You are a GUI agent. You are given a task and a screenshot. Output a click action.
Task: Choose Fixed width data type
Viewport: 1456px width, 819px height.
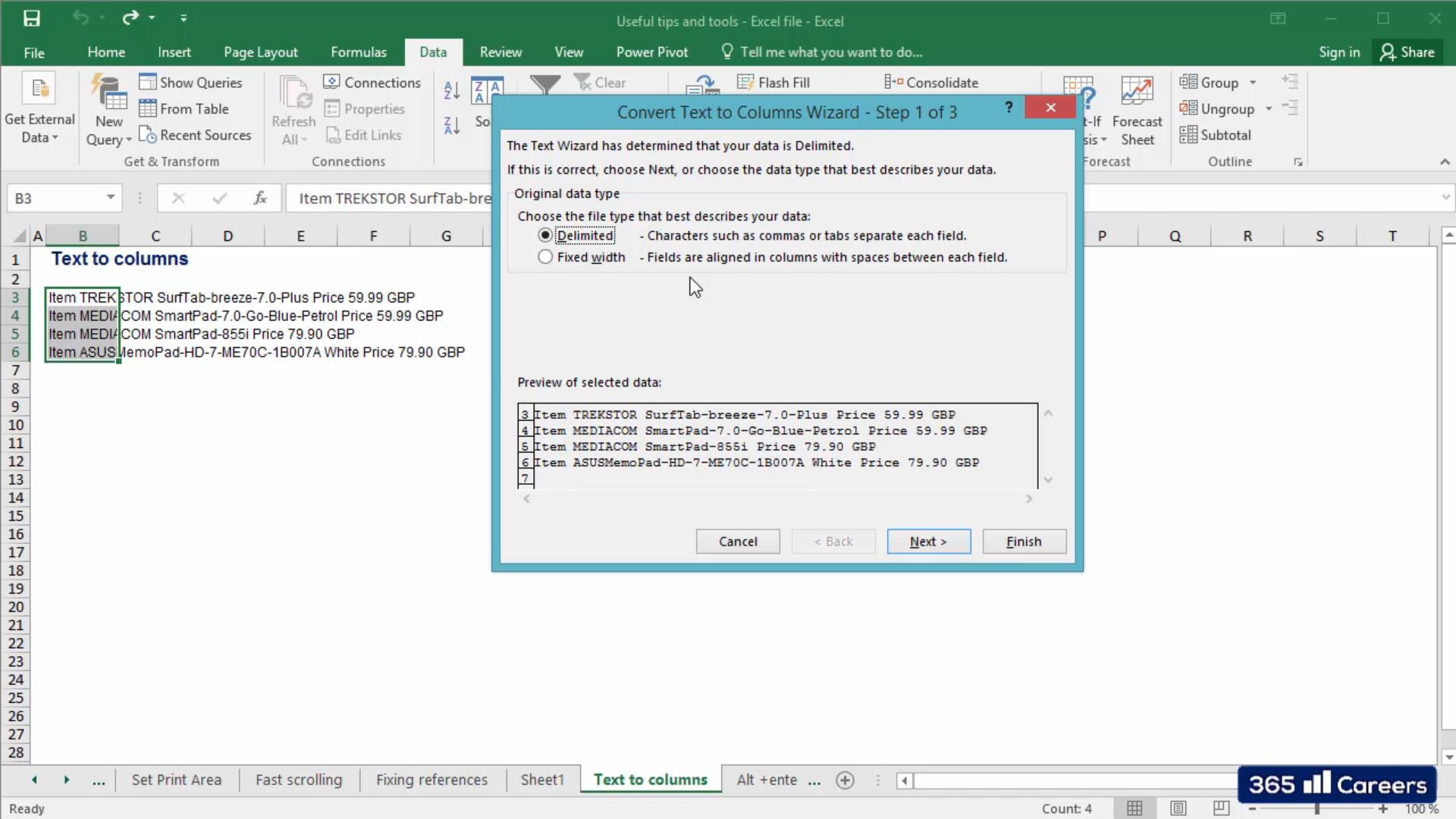pos(545,257)
